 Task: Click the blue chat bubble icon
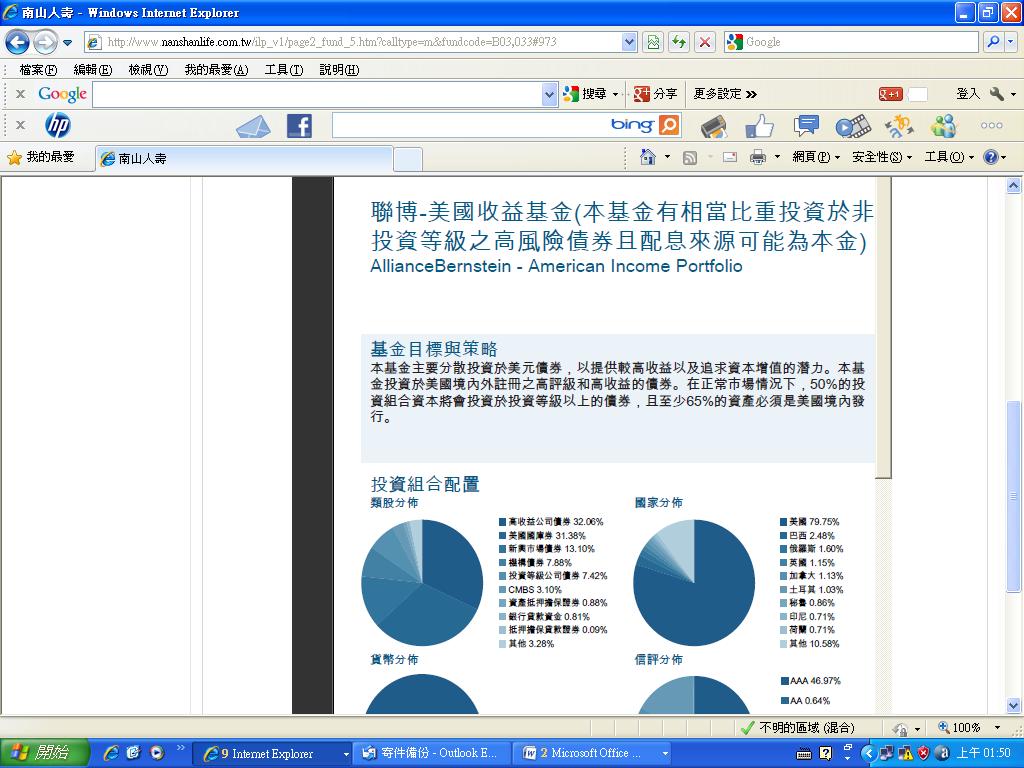click(x=806, y=126)
